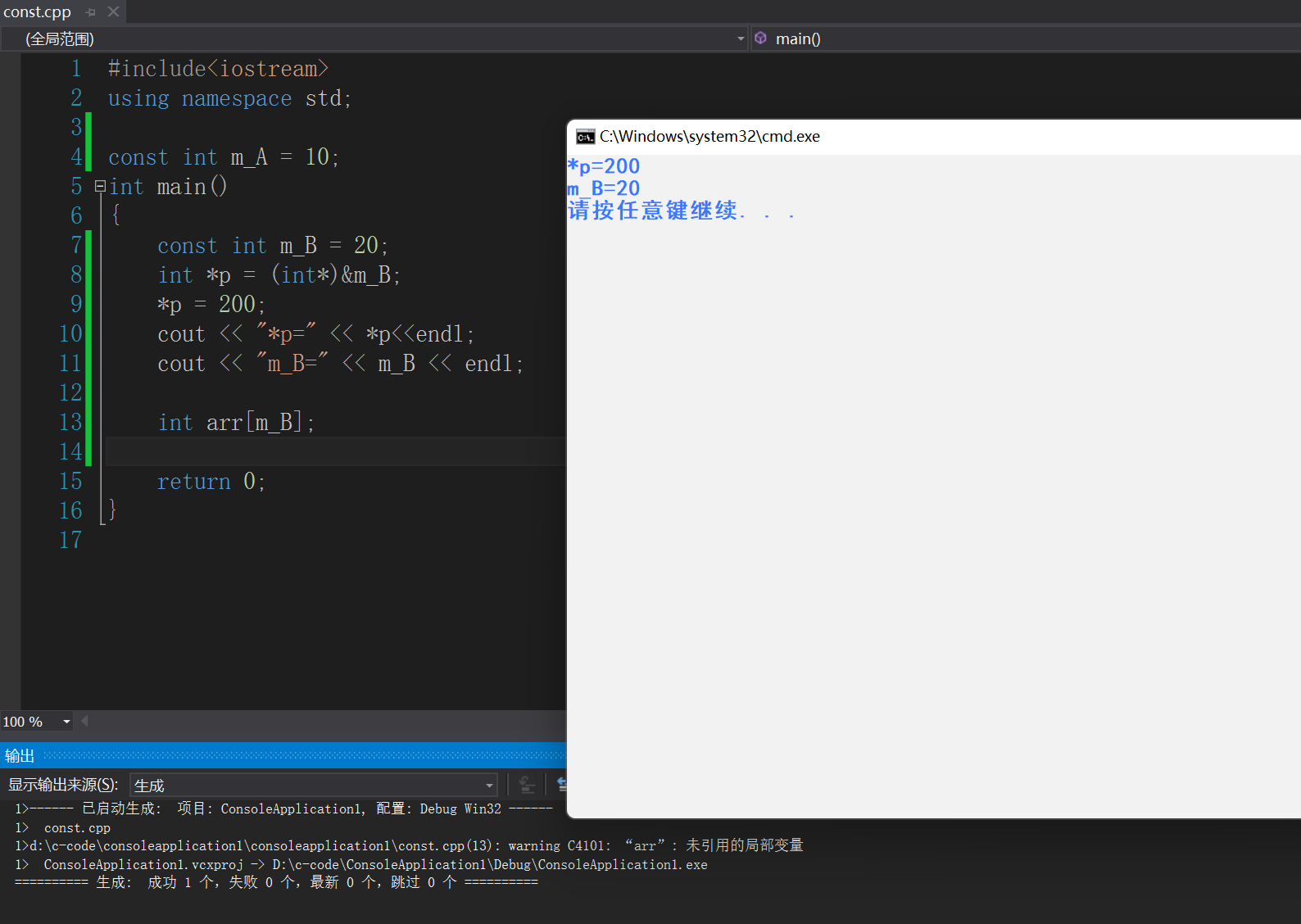Screen dimensions: 1301x924
Task: Click the cmd.exe window title icon
Action: tap(585, 136)
